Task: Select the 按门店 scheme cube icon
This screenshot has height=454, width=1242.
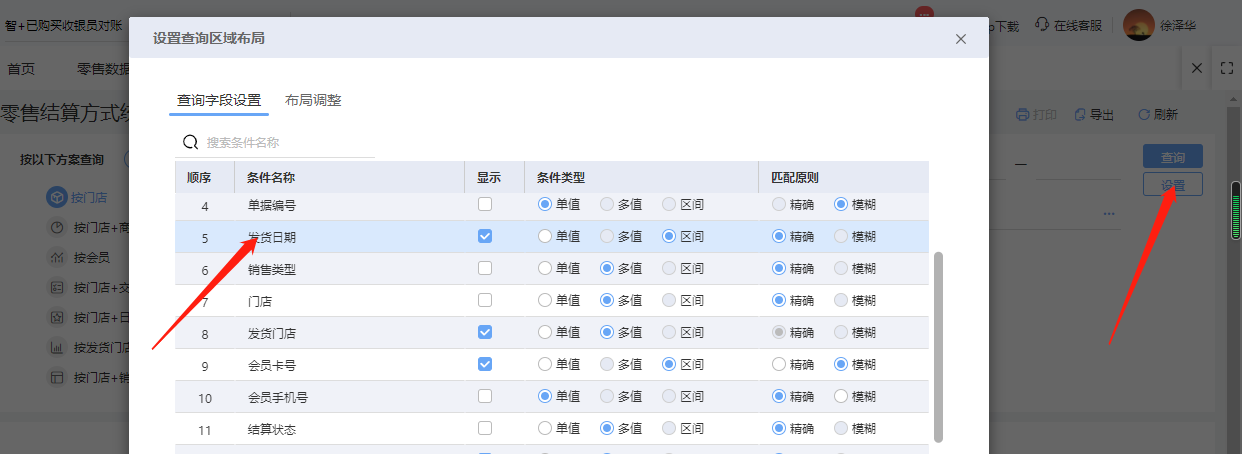Action: (x=56, y=198)
